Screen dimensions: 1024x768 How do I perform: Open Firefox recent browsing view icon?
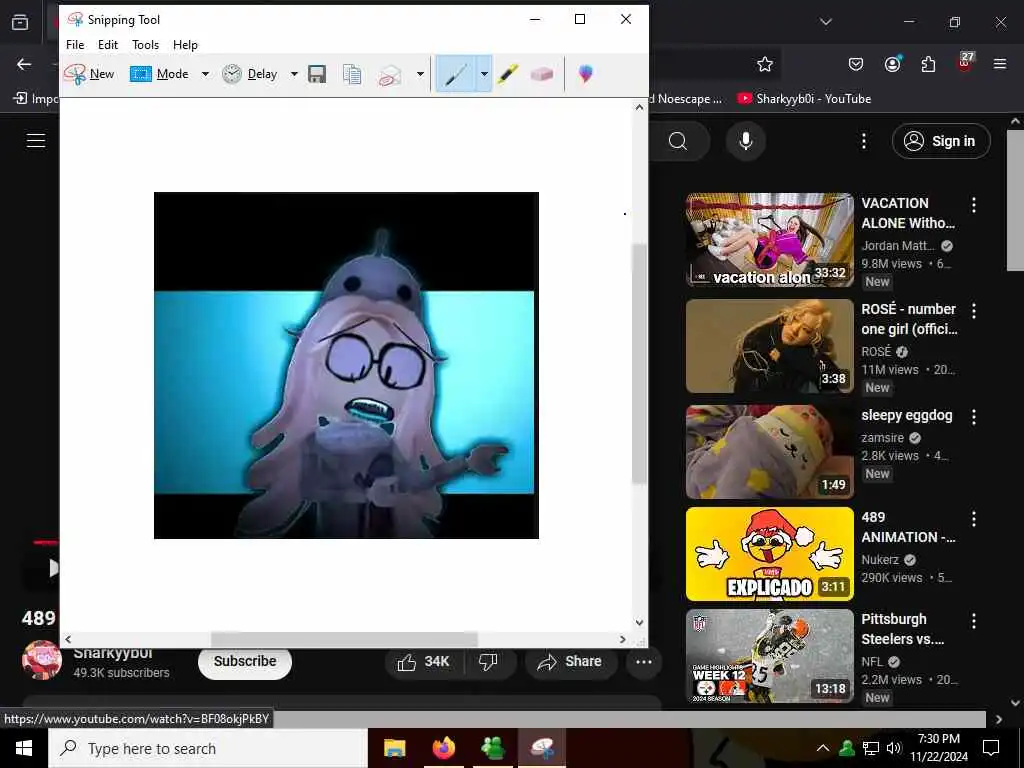(x=20, y=22)
